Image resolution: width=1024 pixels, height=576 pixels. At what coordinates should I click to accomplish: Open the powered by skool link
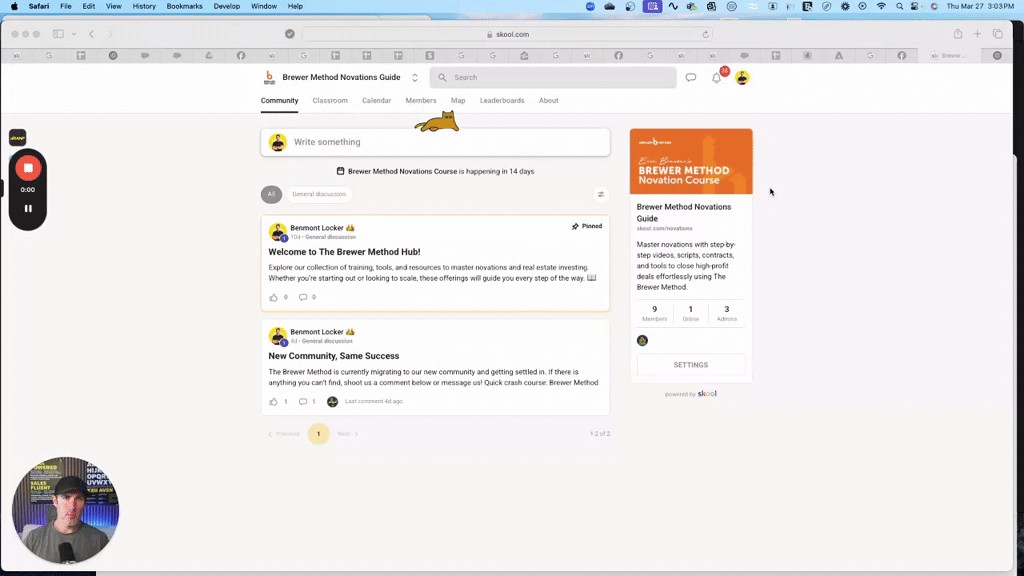pos(690,394)
